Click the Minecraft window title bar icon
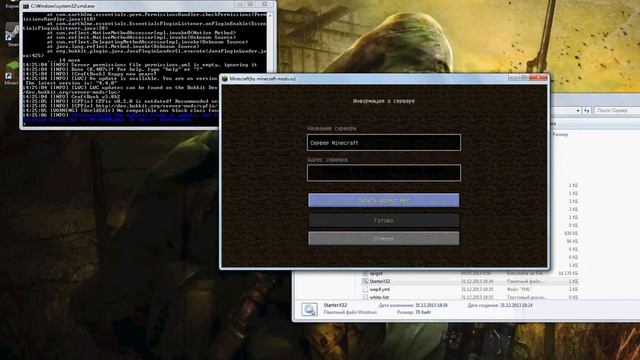 pyautogui.click(x=224, y=78)
